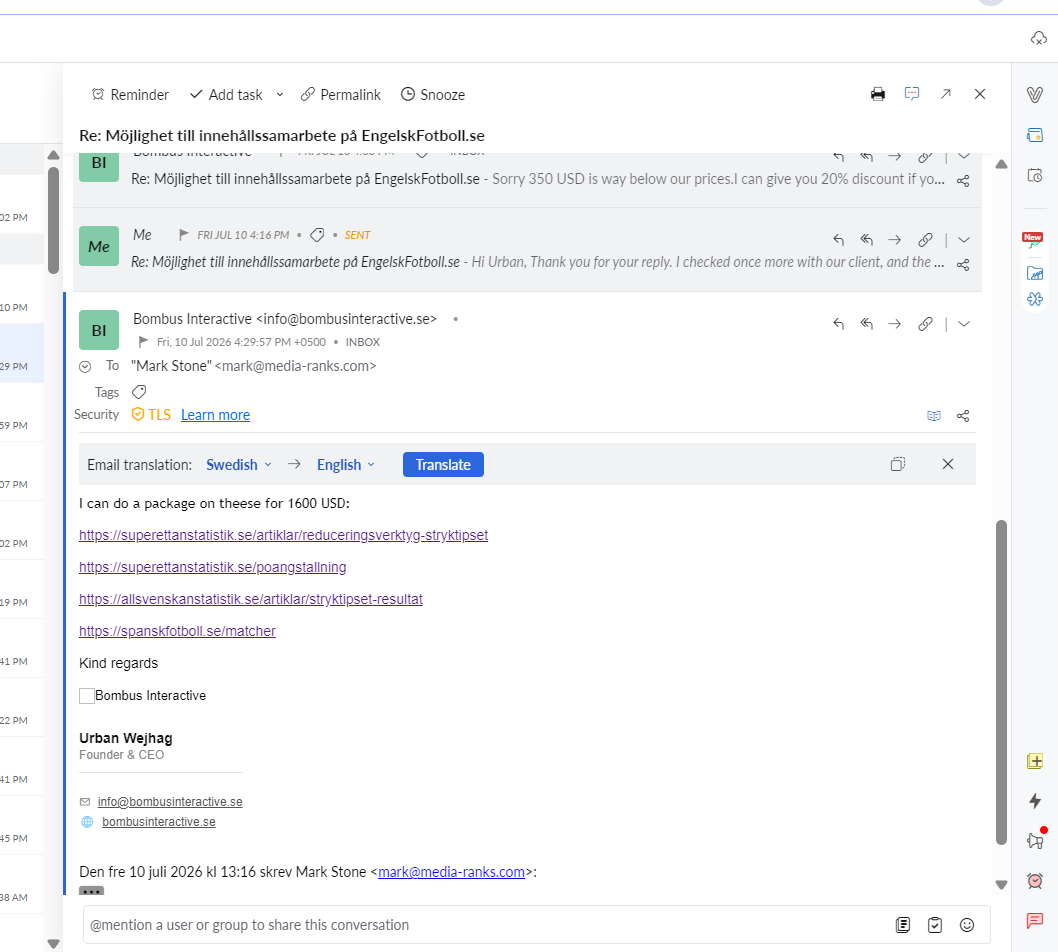Click the Learn more security link
Viewport: 1058px width, 952px height.
tap(215, 415)
